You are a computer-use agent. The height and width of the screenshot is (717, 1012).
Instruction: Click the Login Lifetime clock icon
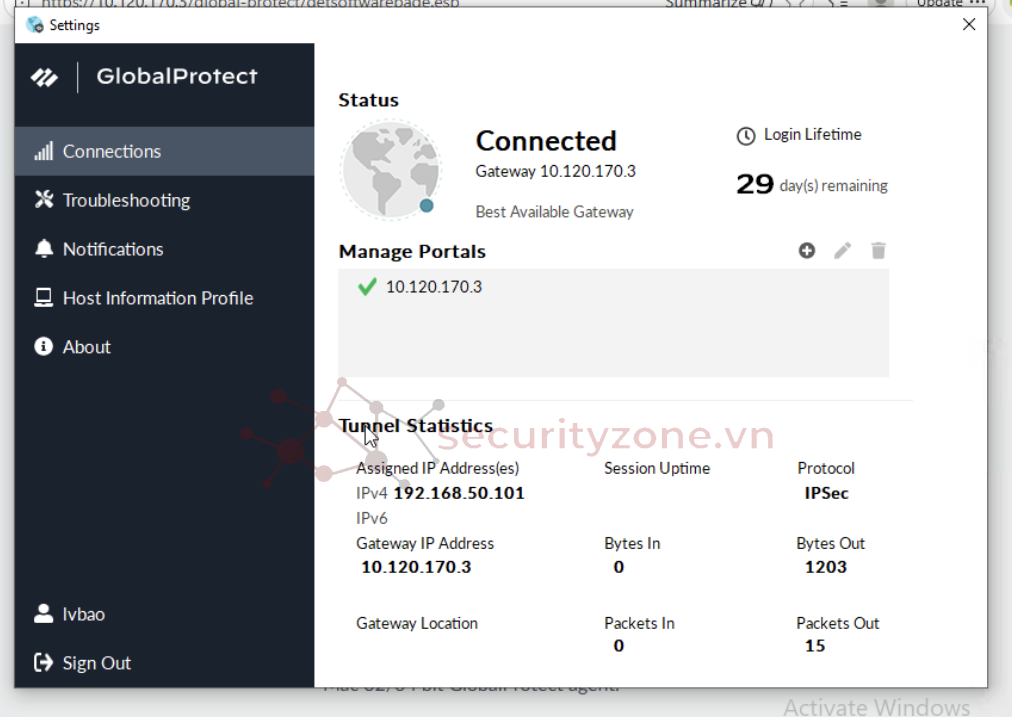tap(745, 135)
